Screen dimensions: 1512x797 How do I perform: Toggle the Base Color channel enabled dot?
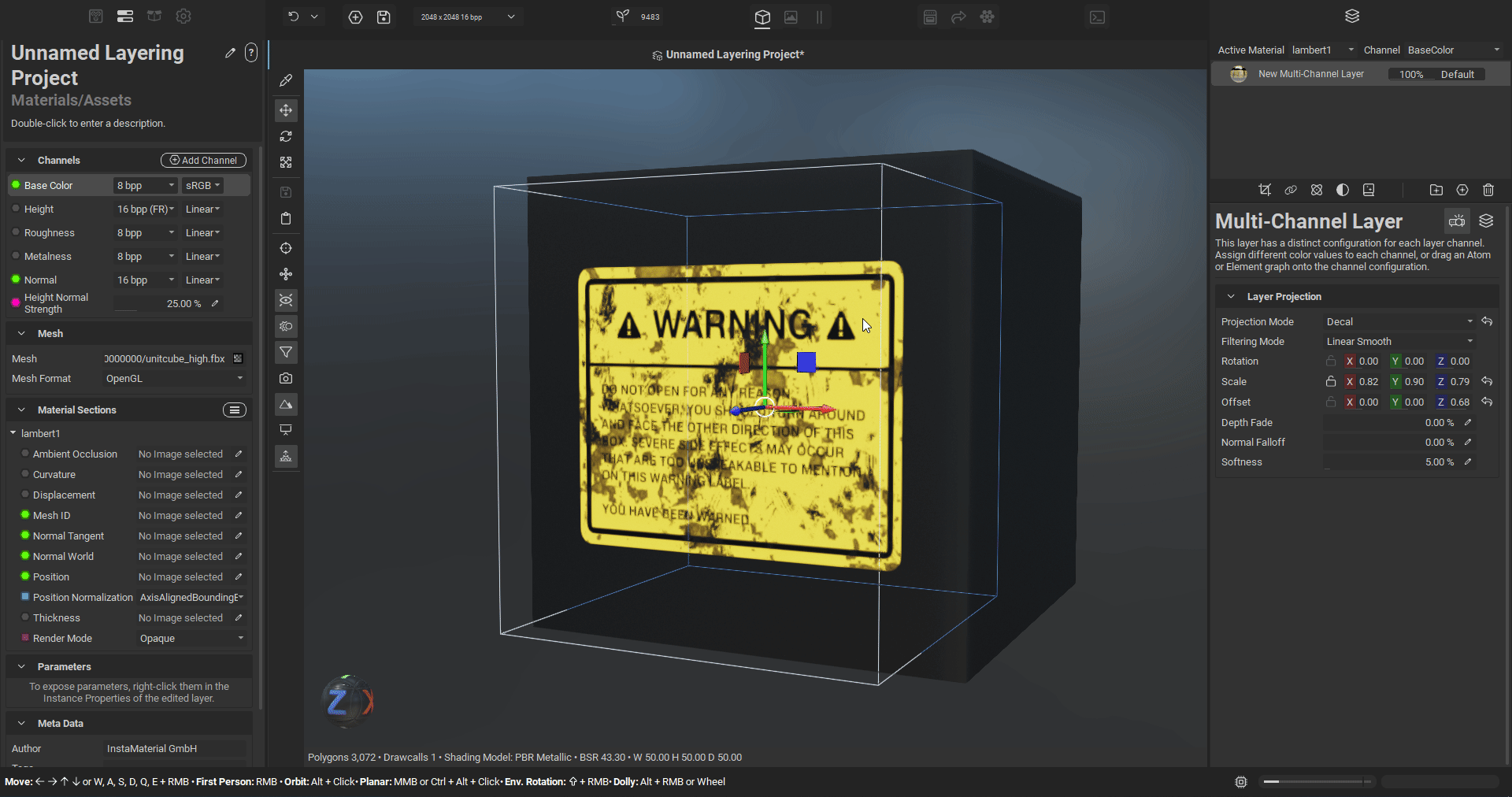14,185
